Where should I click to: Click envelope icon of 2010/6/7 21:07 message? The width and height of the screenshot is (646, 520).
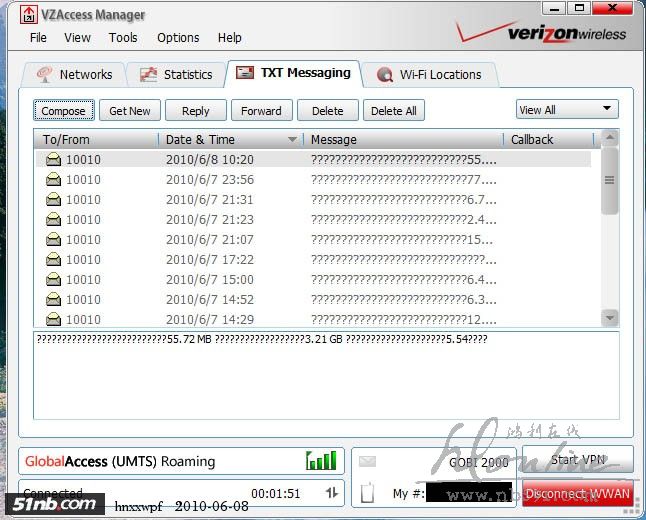[x=54, y=239]
